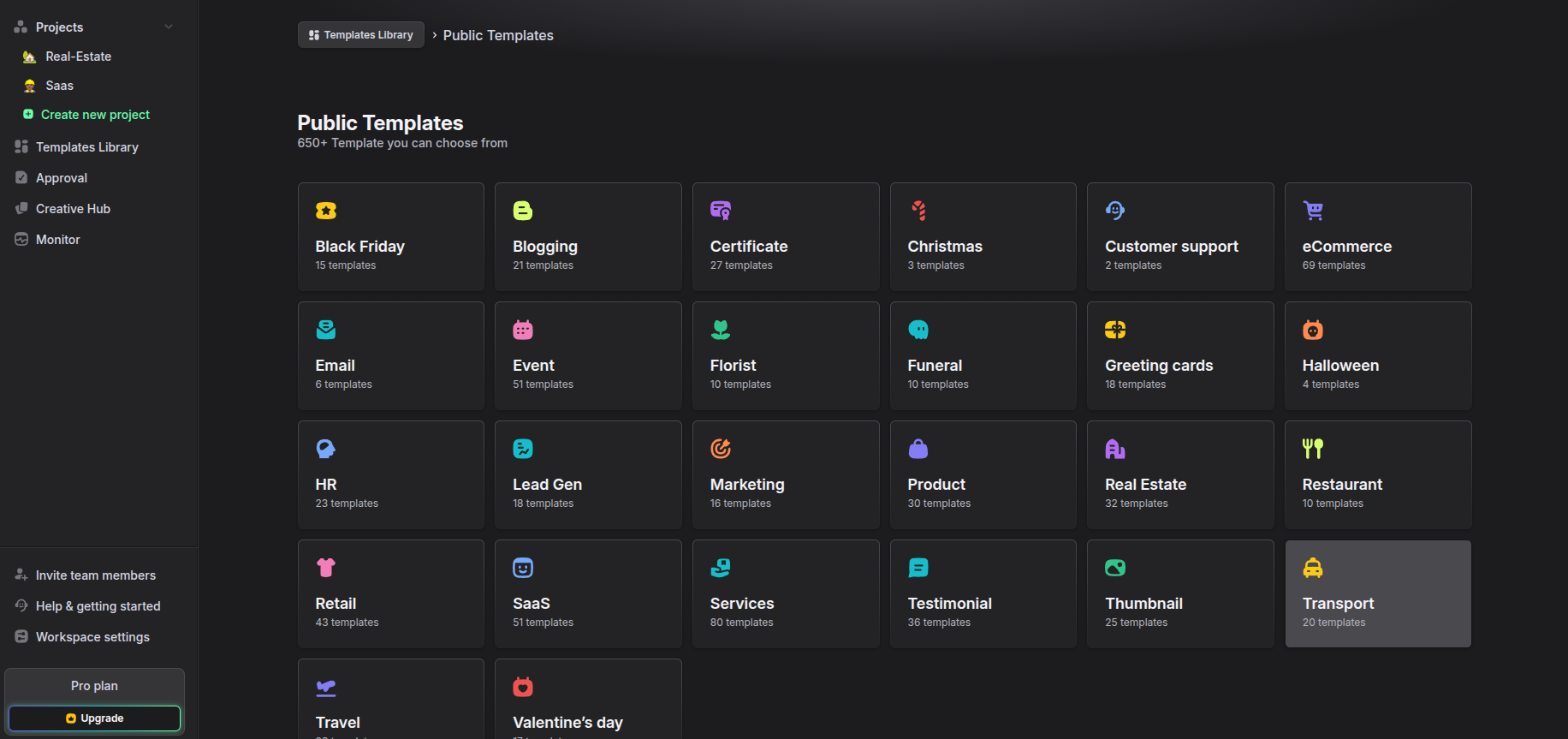Open the Saas project in sidebar
This screenshot has width=1568, height=739.
pyautogui.click(x=59, y=86)
